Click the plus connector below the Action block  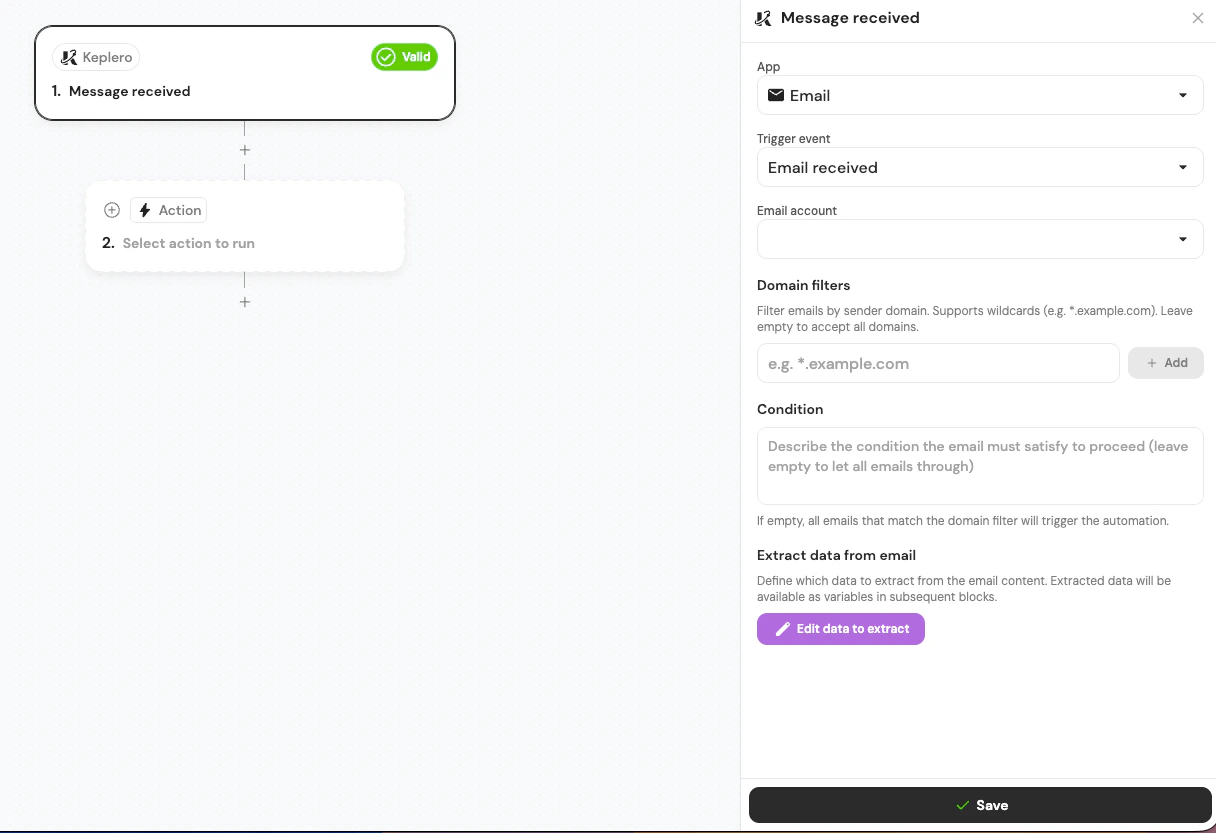tap(244, 301)
